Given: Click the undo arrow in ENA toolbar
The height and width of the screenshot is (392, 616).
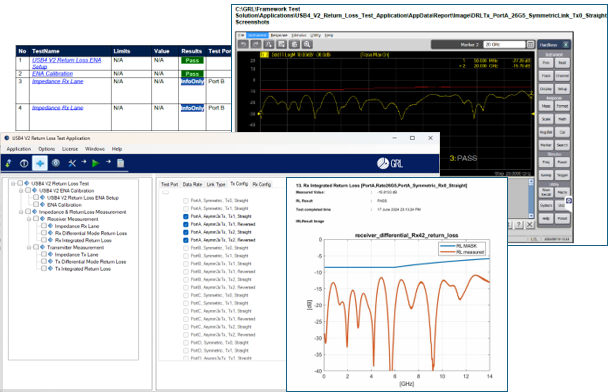Looking at the screenshot, I should tap(243, 44).
